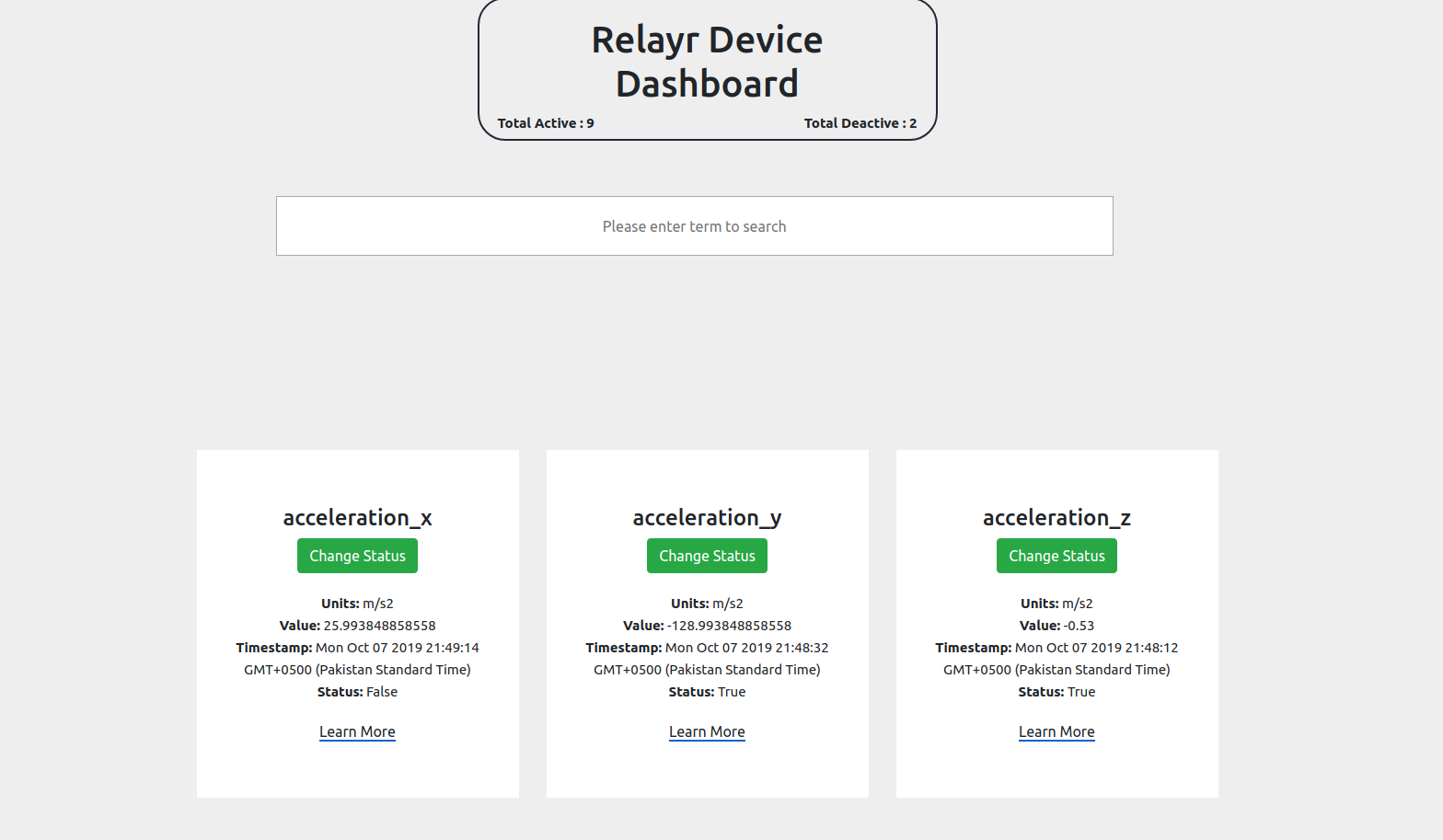The height and width of the screenshot is (840, 1443).
Task: Click timestamp Mon Oct 07 2019 21:48:32
Action: [747, 648]
